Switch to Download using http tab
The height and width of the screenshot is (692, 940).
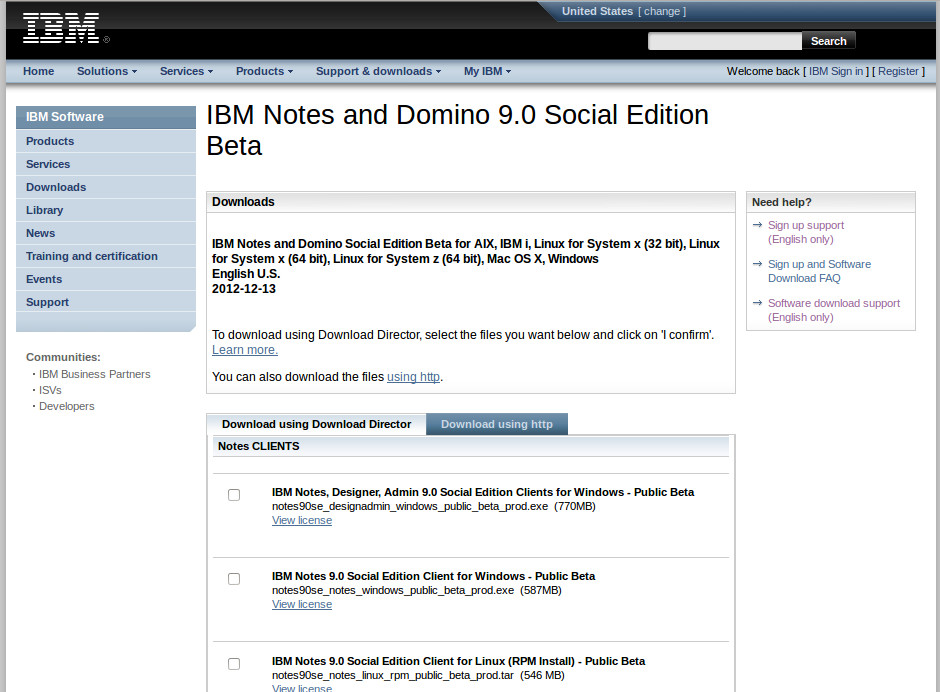[x=497, y=424]
